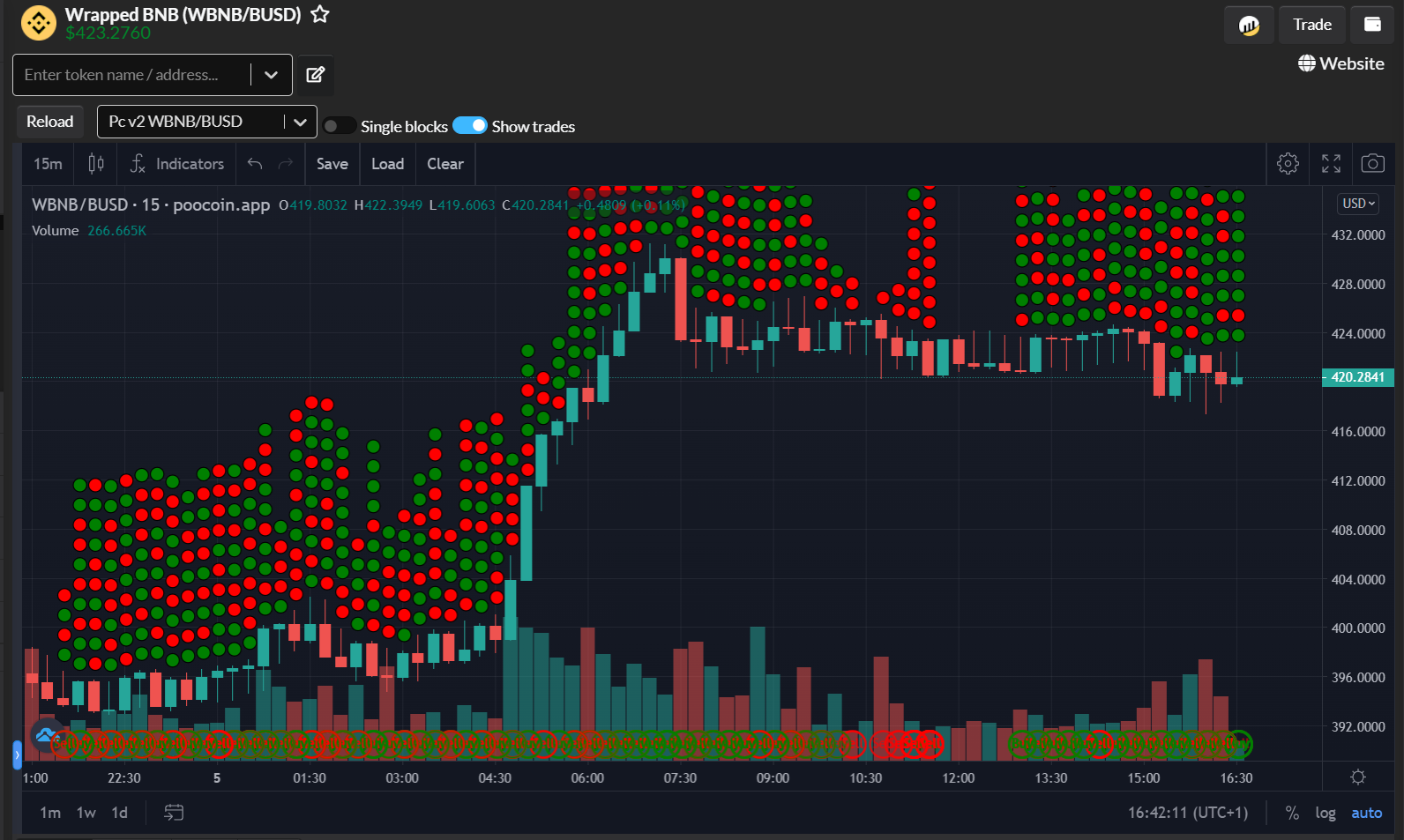Click the 416.0000 price axis label
Viewport: 1404px width, 840px height.
[x=1358, y=432]
